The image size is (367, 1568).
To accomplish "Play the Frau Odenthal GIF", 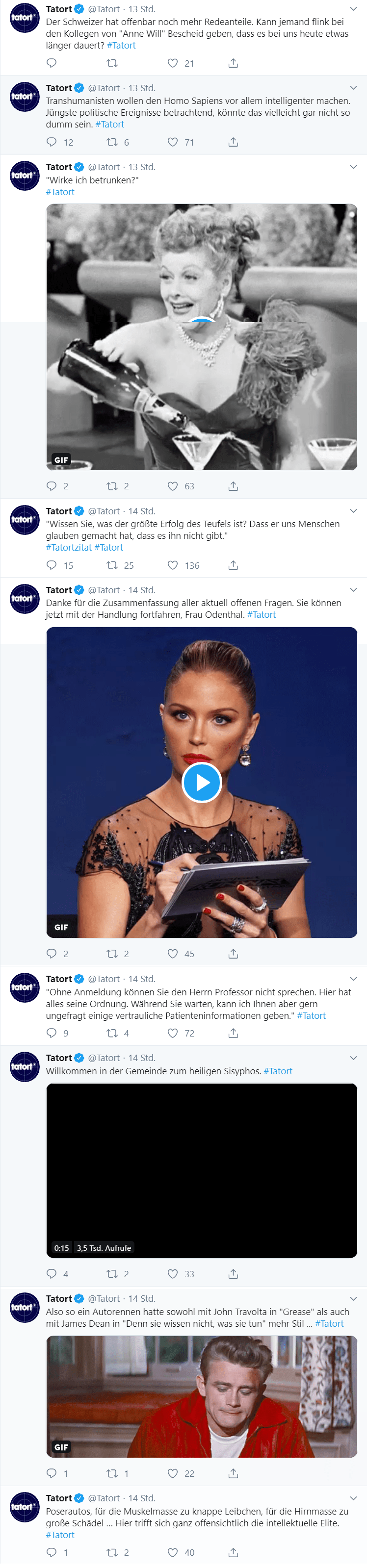I will coord(202,782).
